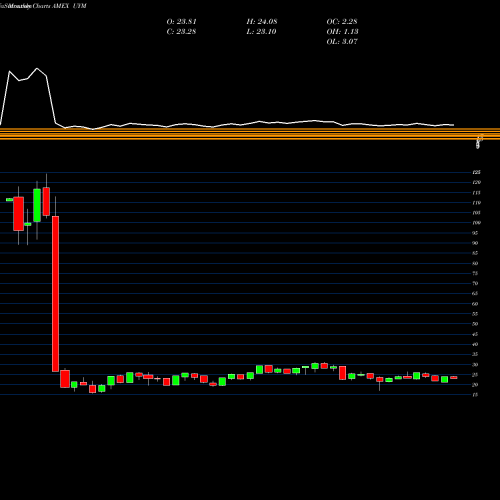The width and height of the screenshot is (500, 500).
Task: Click the last candlestick on the right
Action: tap(454, 378)
